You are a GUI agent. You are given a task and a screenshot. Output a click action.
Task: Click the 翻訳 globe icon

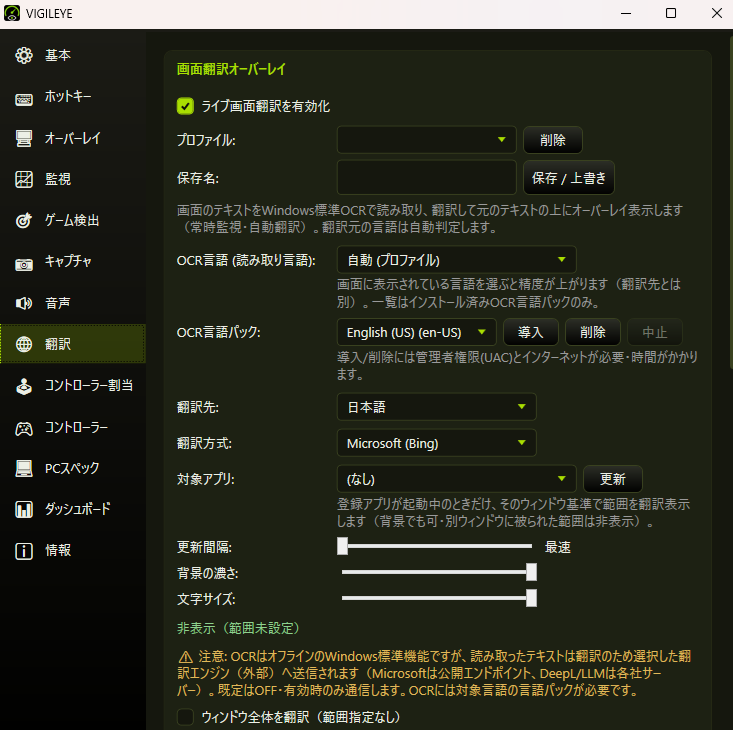(x=24, y=344)
